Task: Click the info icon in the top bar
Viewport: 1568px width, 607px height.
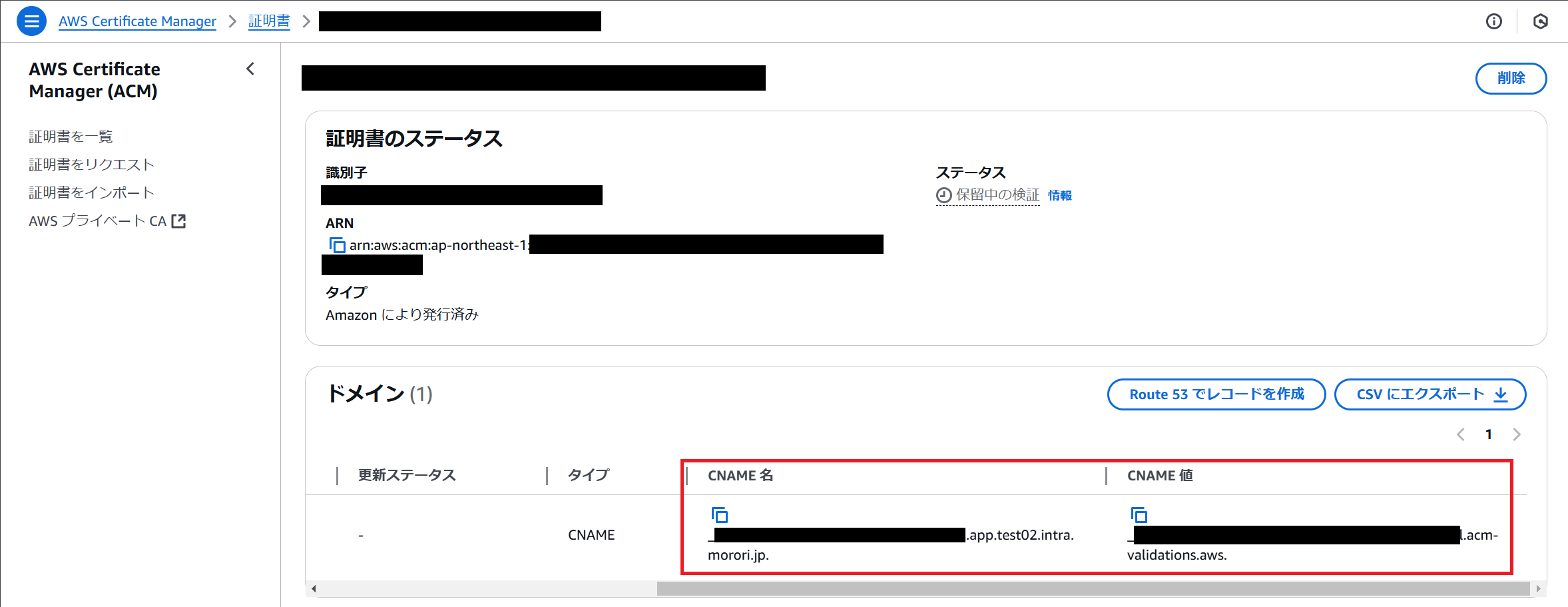Action: pyautogui.click(x=1493, y=21)
